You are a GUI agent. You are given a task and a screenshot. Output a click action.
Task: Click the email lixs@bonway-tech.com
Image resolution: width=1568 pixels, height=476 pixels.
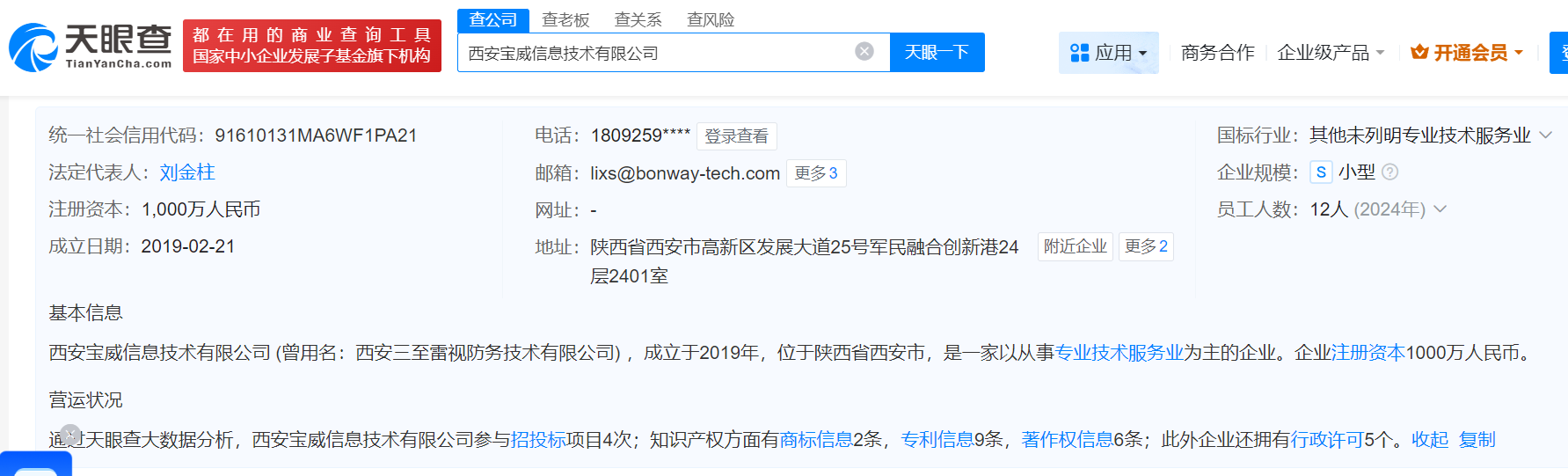tap(685, 173)
